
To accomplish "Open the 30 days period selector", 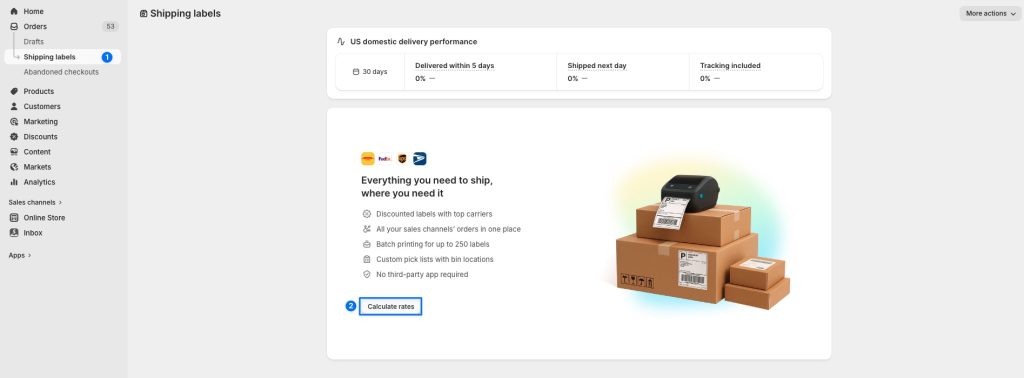I will tap(370, 72).
